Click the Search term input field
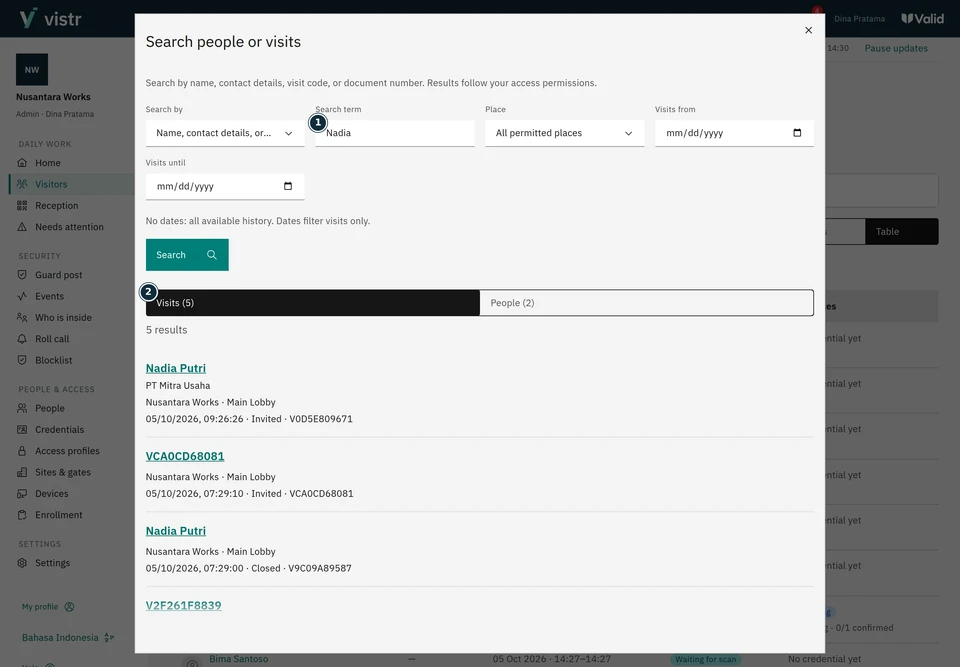Screen dimensions: 960x667 point(395,133)
